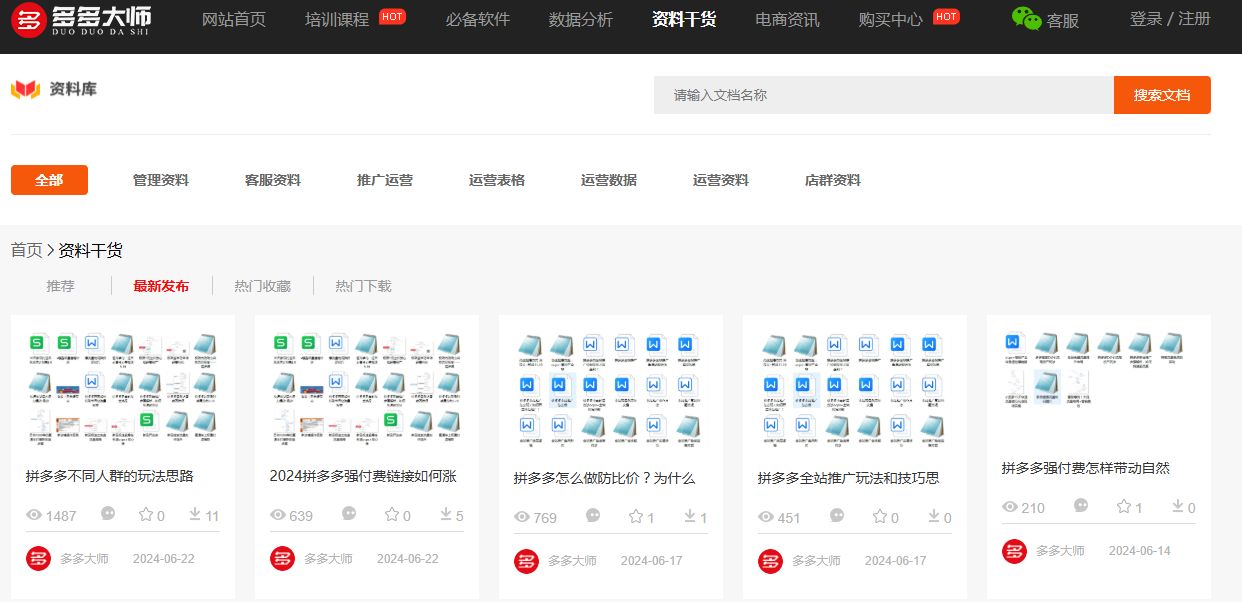Click the WeChat 客服 icon

1026,18
